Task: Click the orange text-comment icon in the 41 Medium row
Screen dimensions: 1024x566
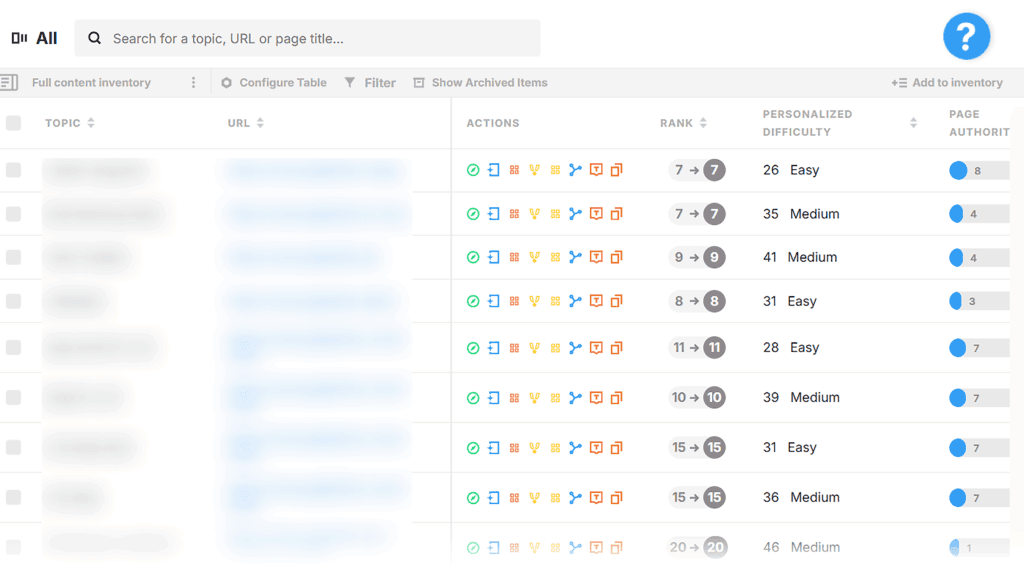Action: tap(596, 257)
